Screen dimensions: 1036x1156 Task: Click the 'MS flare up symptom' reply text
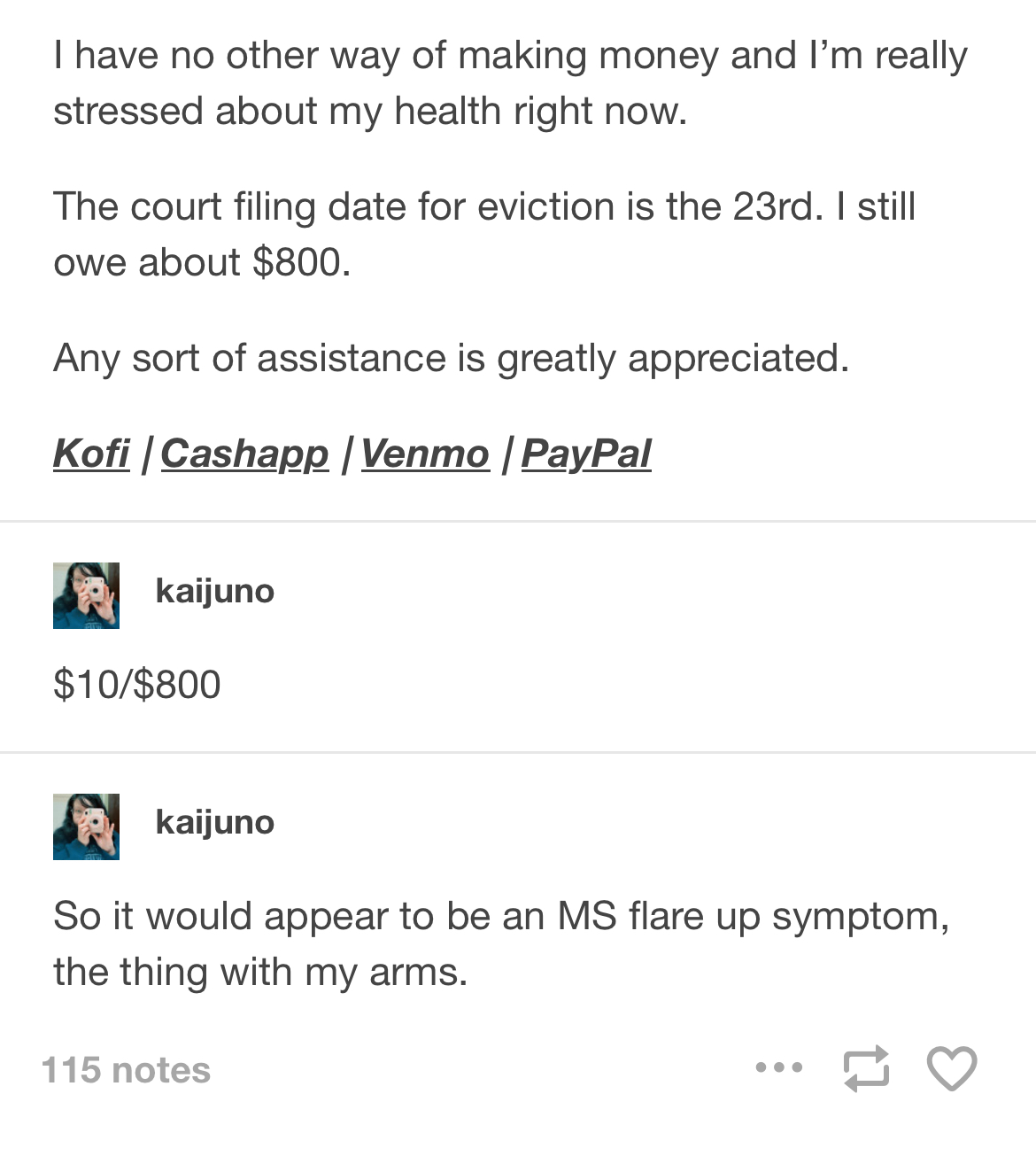click(x=501, y=944)
